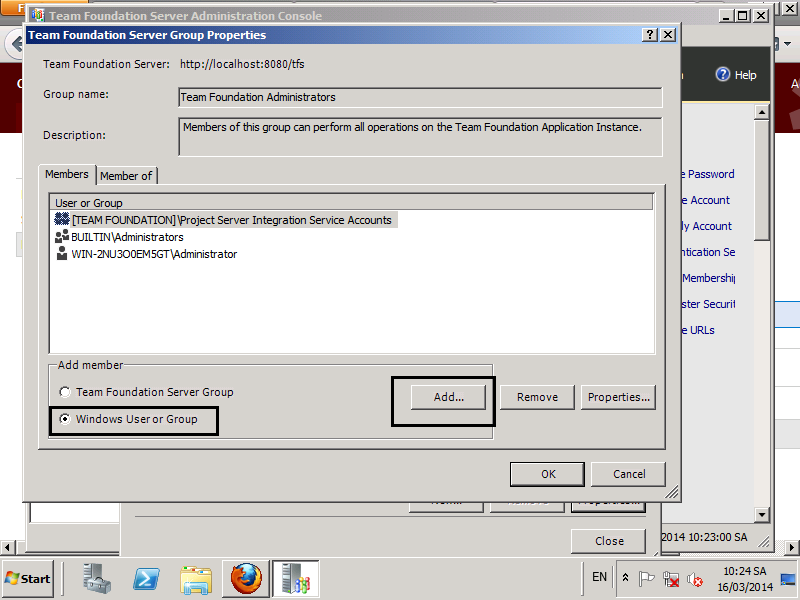800x600 pixels.
Task: Click the BUILTIN Administrators group icon
Action: pyautogui.click(x=62, y=236)
